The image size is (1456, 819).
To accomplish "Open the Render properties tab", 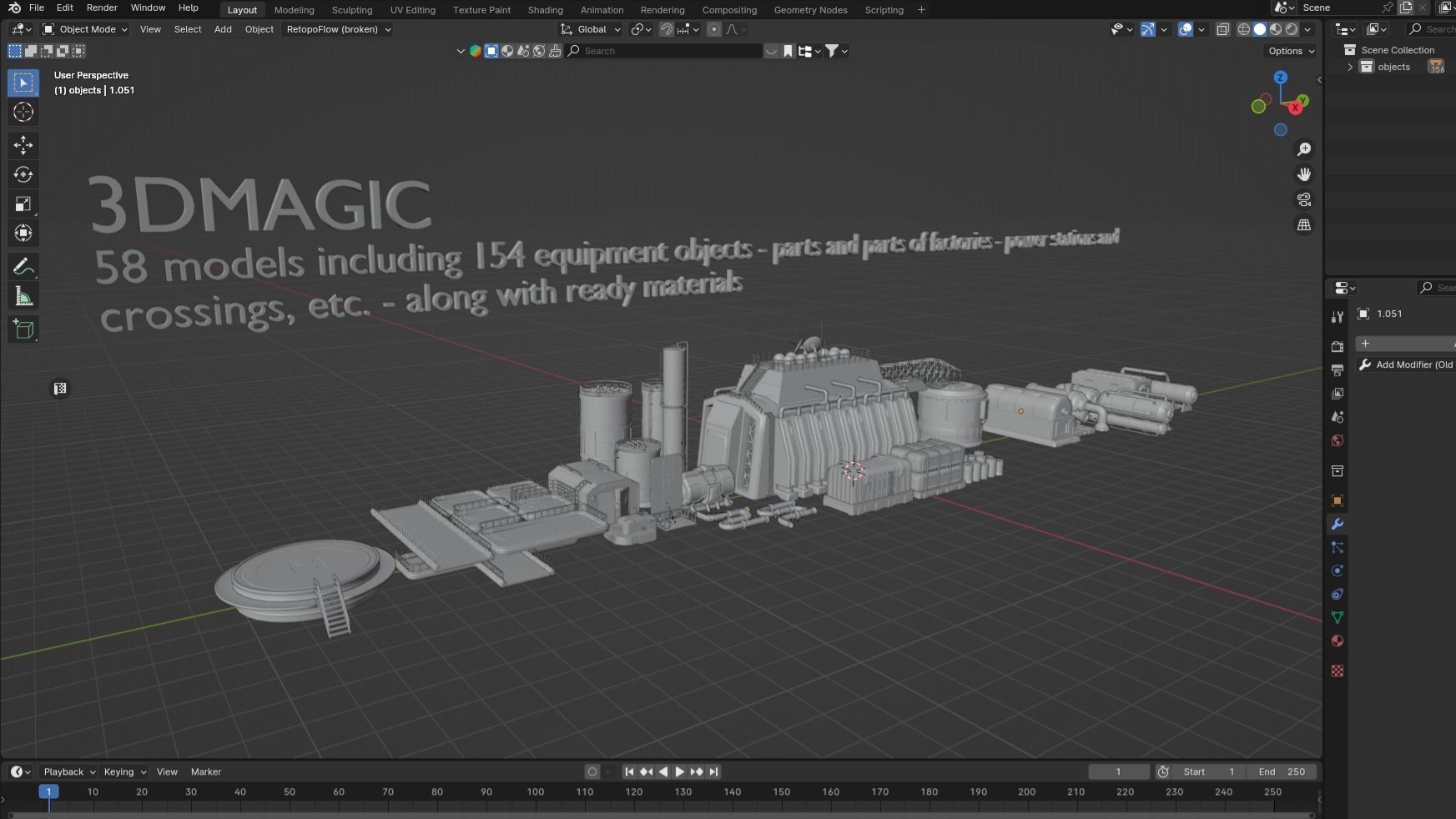I will point(1338,346).
